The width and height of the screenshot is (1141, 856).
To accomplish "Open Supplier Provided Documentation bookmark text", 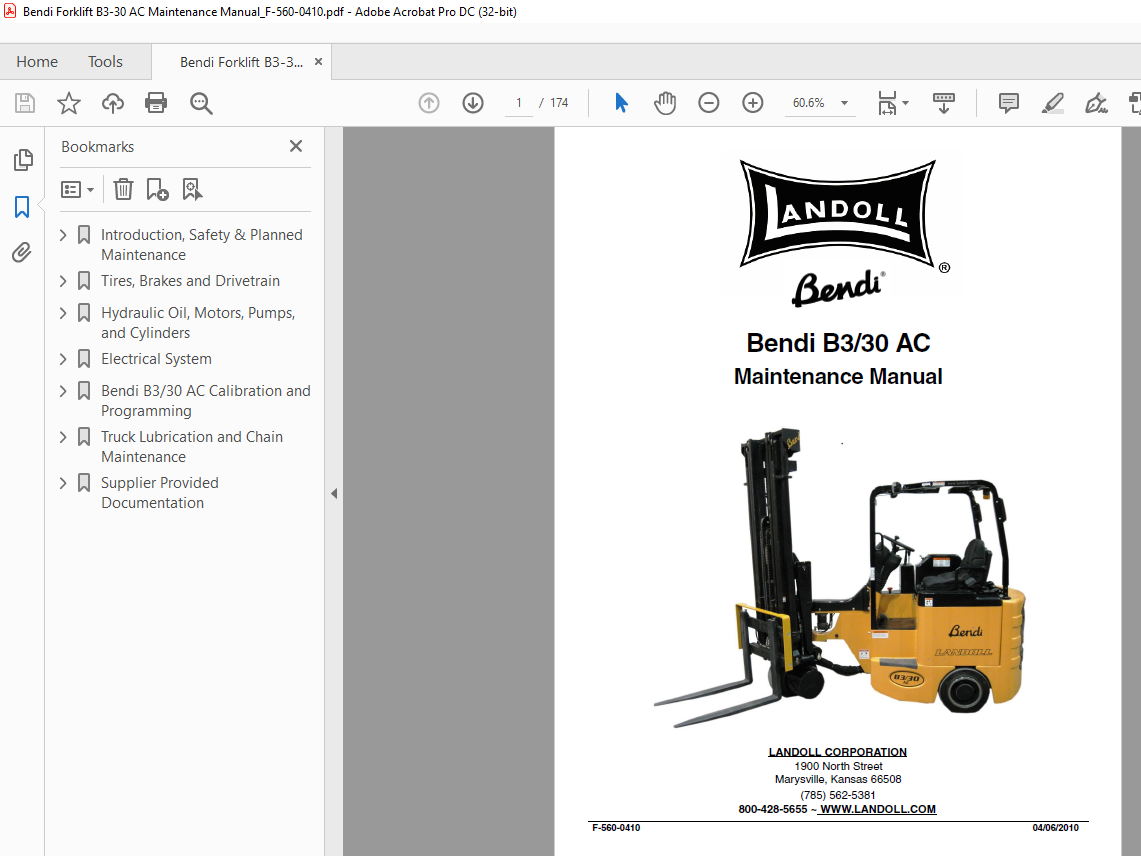I will 160,493.
